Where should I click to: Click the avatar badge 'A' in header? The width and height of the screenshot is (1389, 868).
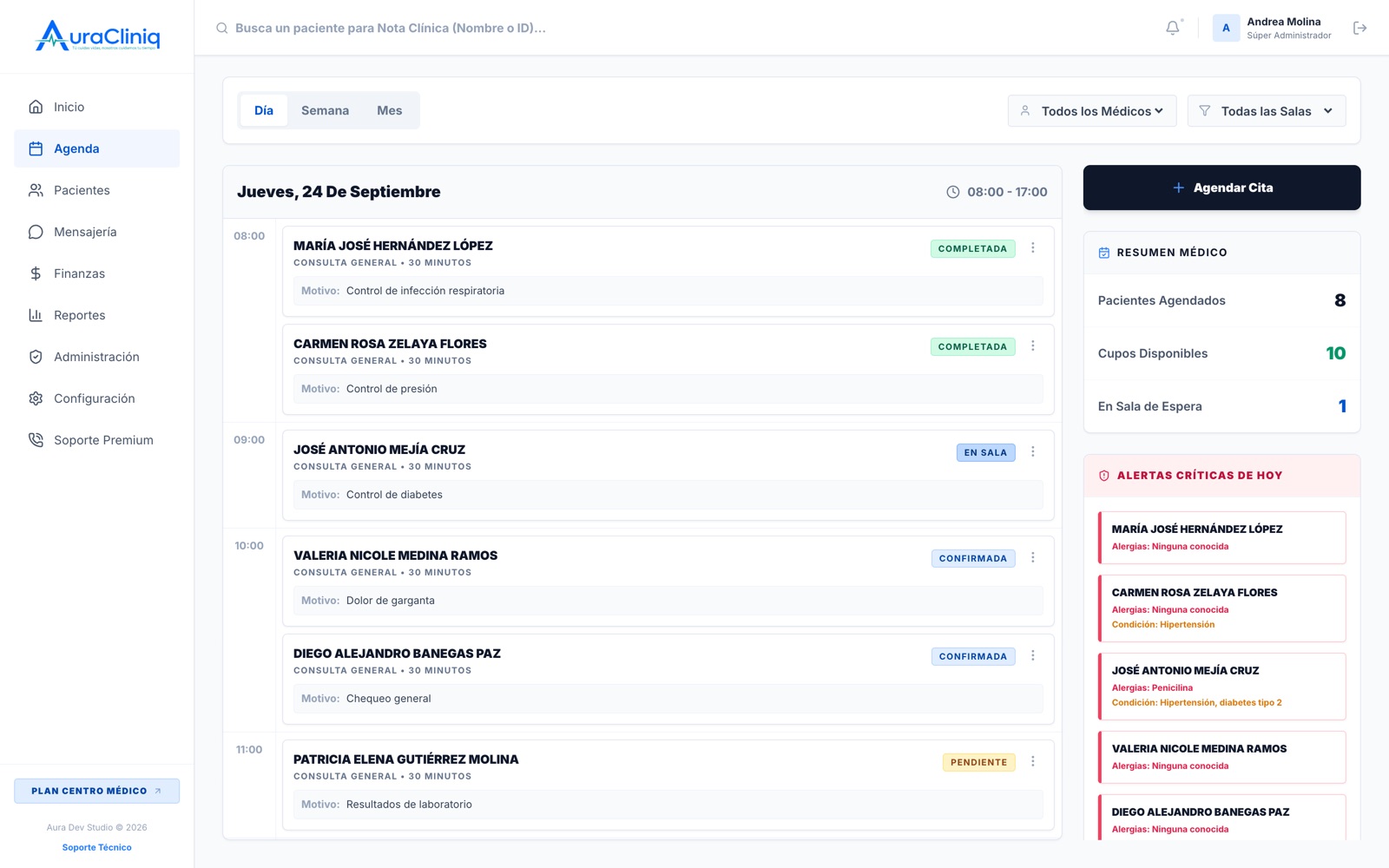coord(1226,28)
